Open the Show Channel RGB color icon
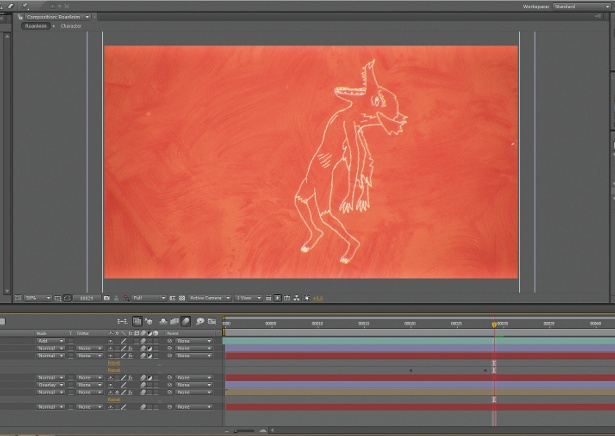Viewport: 615px width, 436px height. click(x=126, y=298)
